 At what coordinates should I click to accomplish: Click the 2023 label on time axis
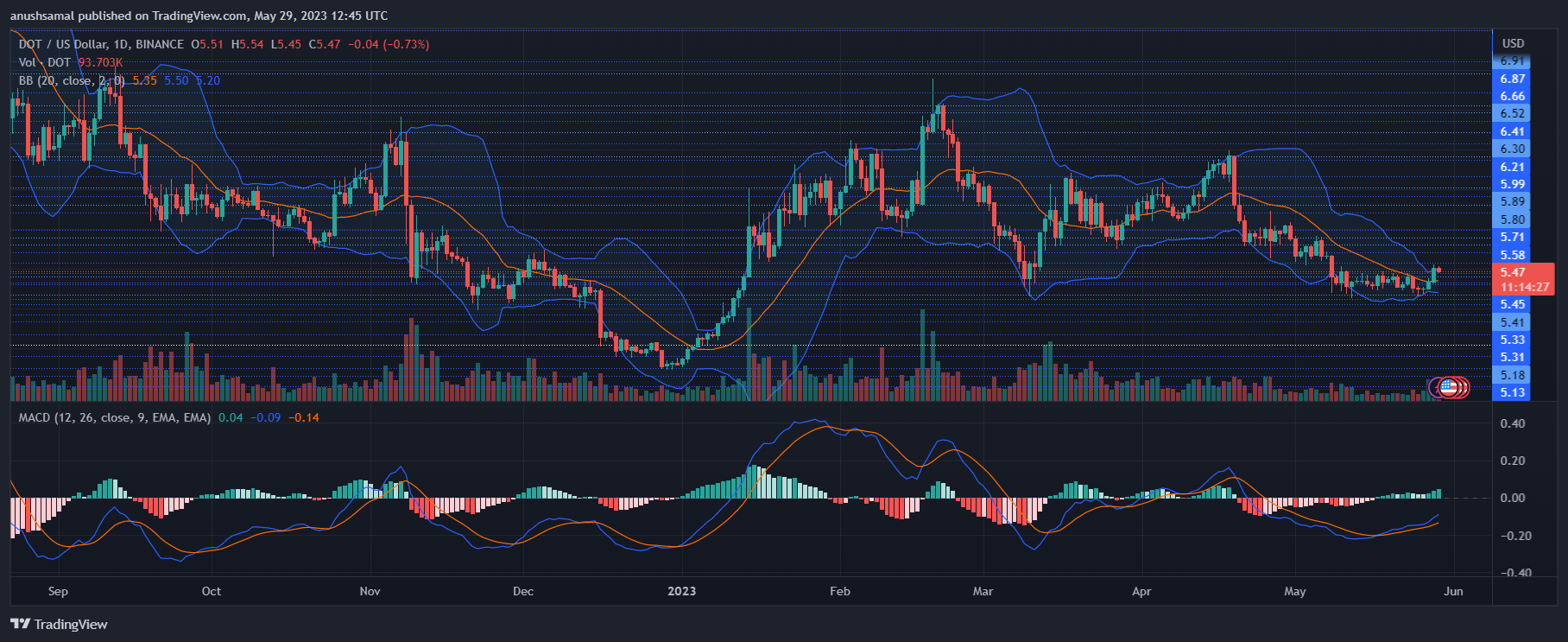(x=681, y=591)
